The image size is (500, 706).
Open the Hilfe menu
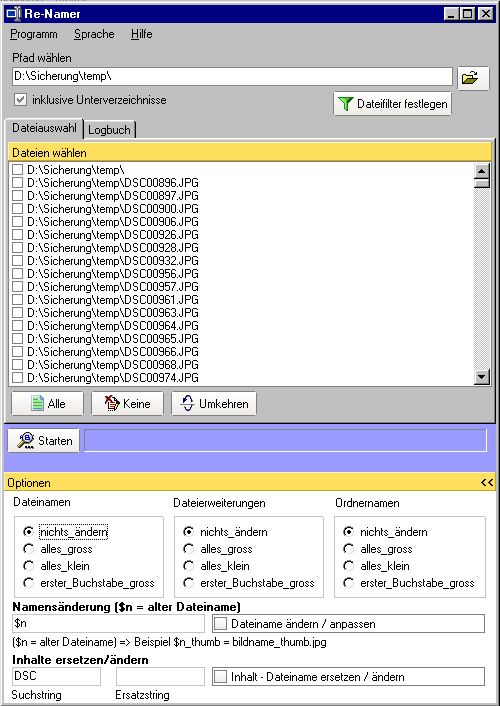pyautogui.click(x=141, y=34)
